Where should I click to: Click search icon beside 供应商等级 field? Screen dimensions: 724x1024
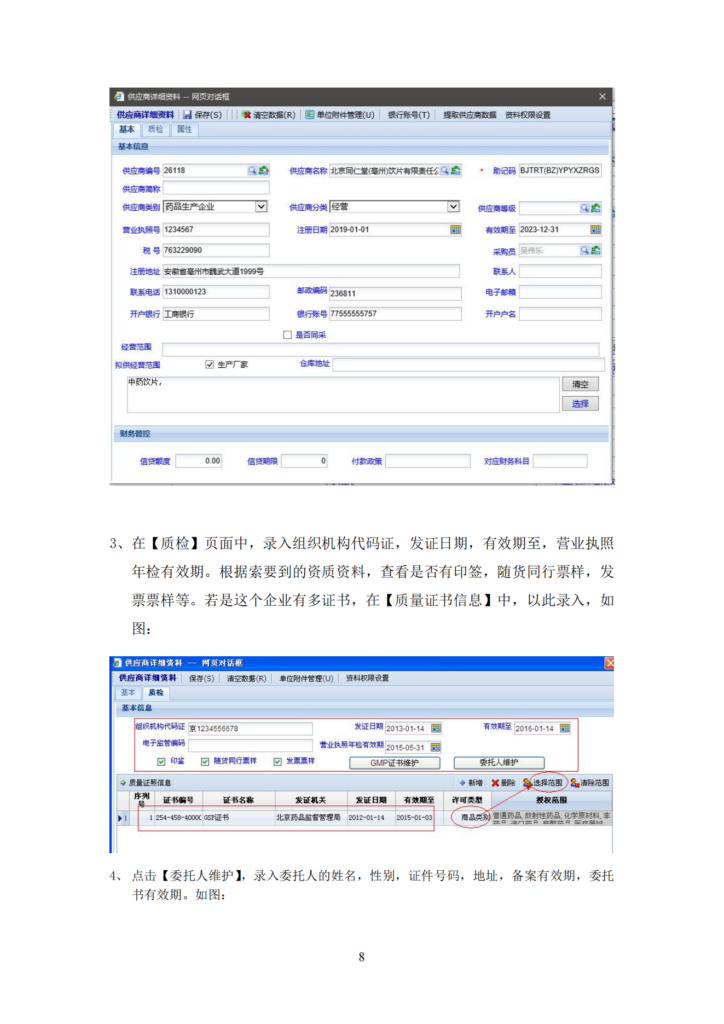point(585,208)
